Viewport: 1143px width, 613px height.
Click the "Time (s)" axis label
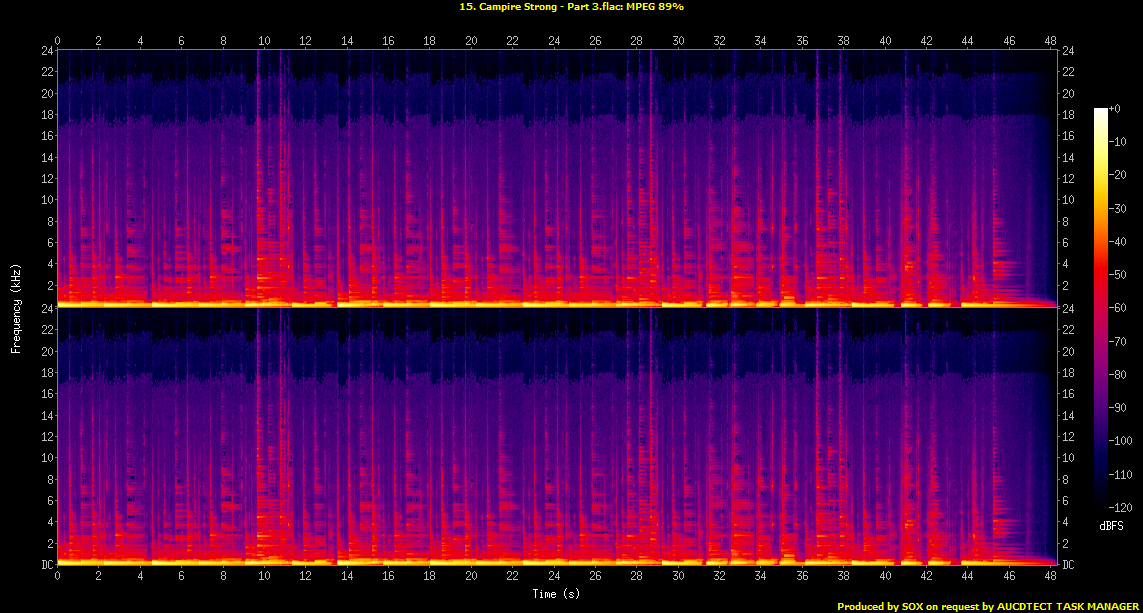(555, 594)
